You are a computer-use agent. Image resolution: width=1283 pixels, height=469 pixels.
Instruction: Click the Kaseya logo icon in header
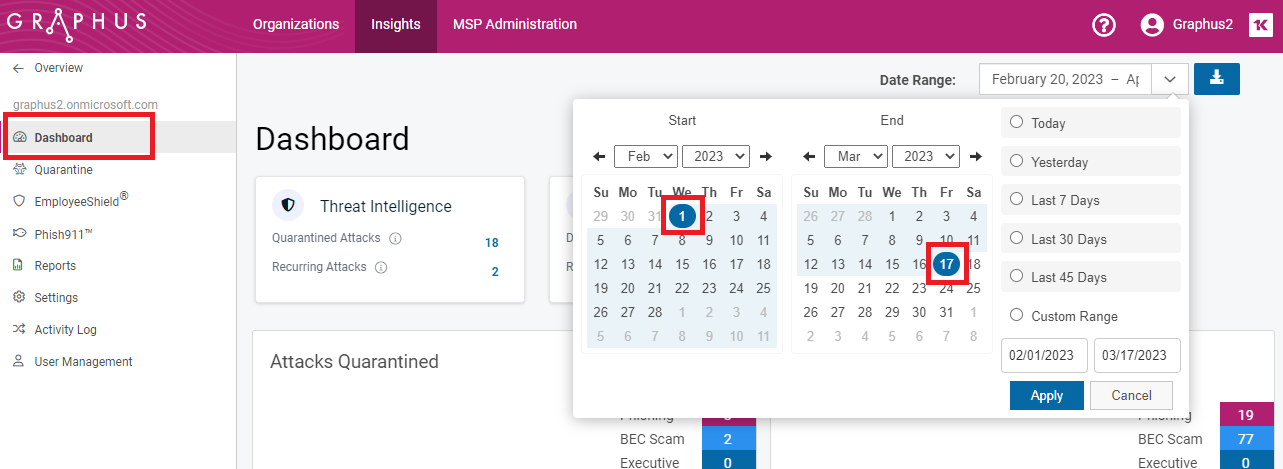tap(1260, 26)
